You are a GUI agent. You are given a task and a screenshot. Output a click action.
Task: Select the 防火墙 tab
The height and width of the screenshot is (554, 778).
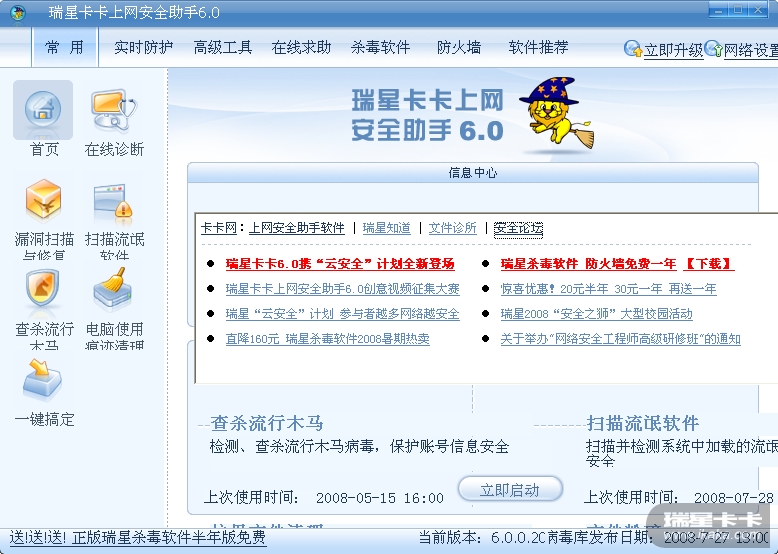459,48
